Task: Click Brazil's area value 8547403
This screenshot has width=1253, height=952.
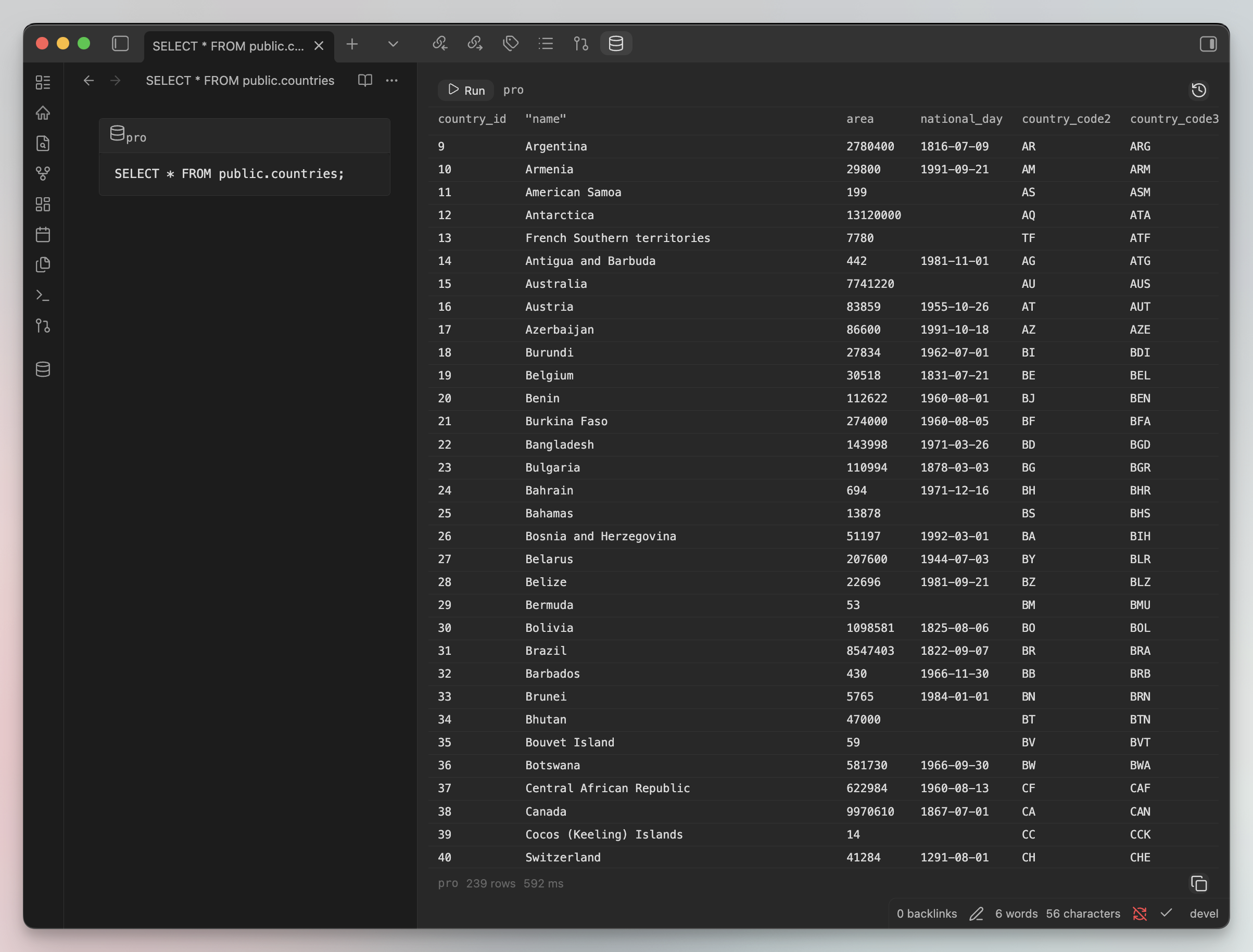Action: point(870,651)
